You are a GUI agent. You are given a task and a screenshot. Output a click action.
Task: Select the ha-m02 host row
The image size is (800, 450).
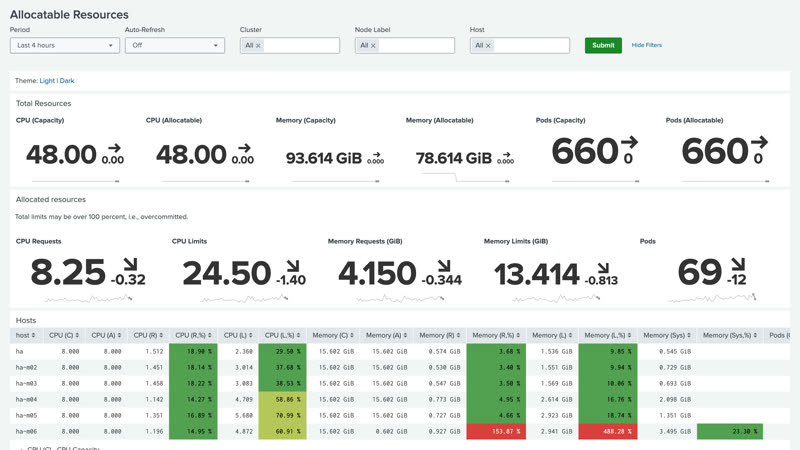pyautogui.click(x=399, y=367)
